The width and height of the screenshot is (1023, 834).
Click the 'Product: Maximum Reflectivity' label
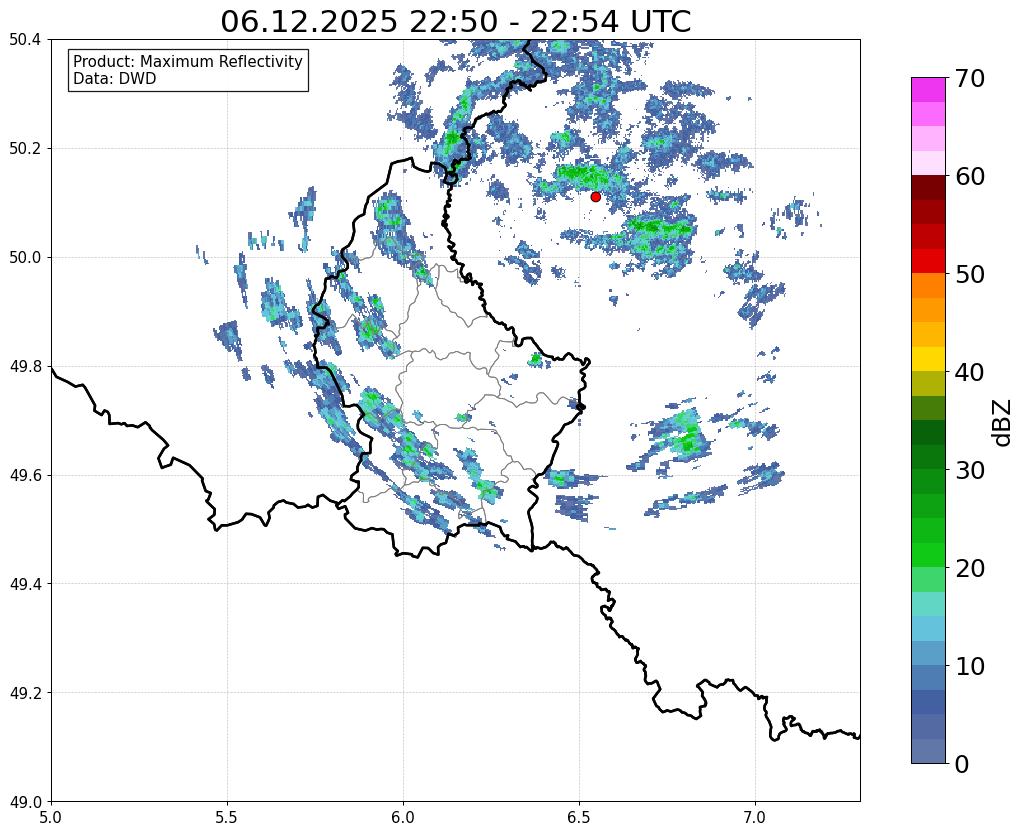188,61
